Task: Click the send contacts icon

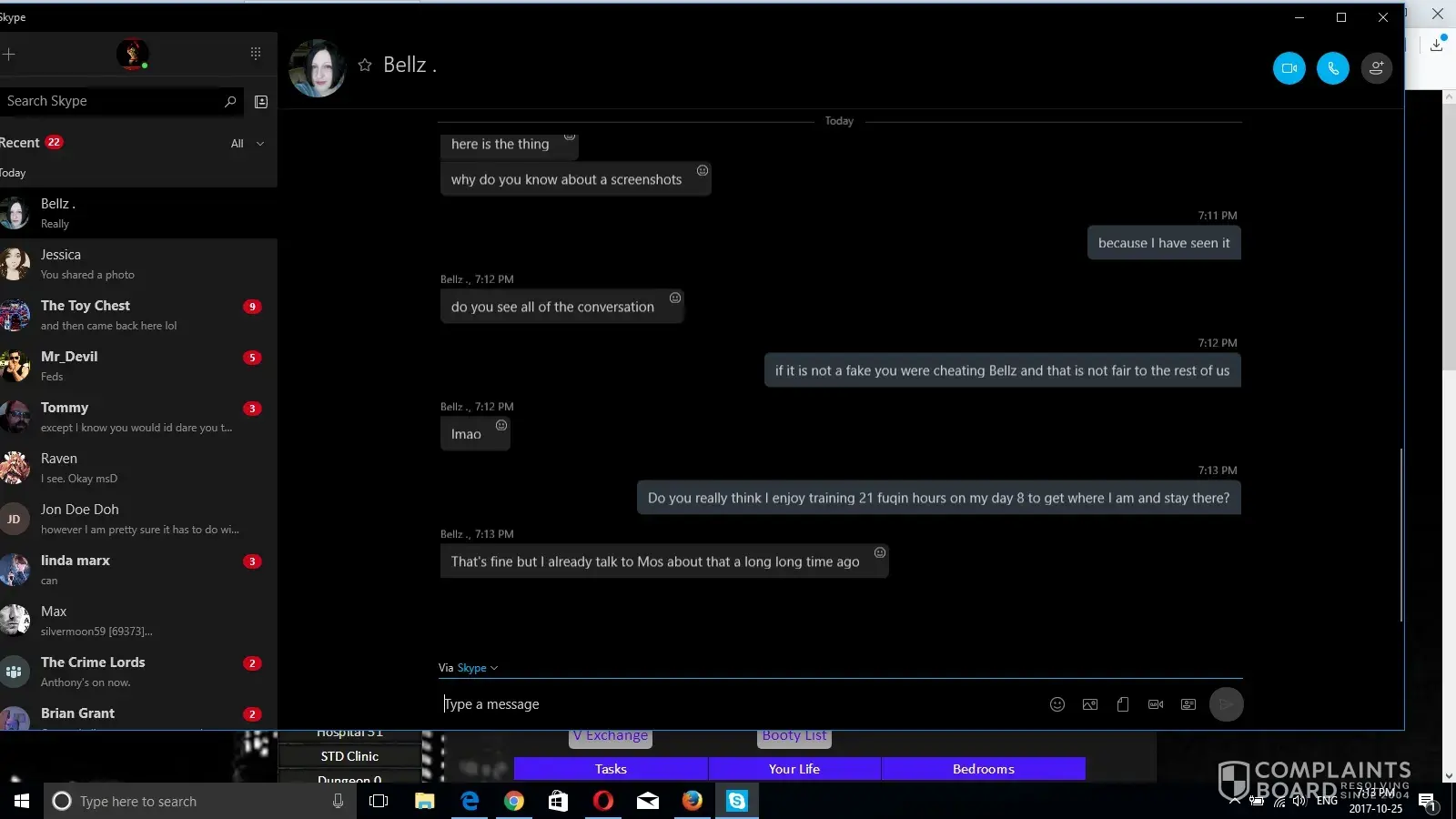Action: [1188, 704]
